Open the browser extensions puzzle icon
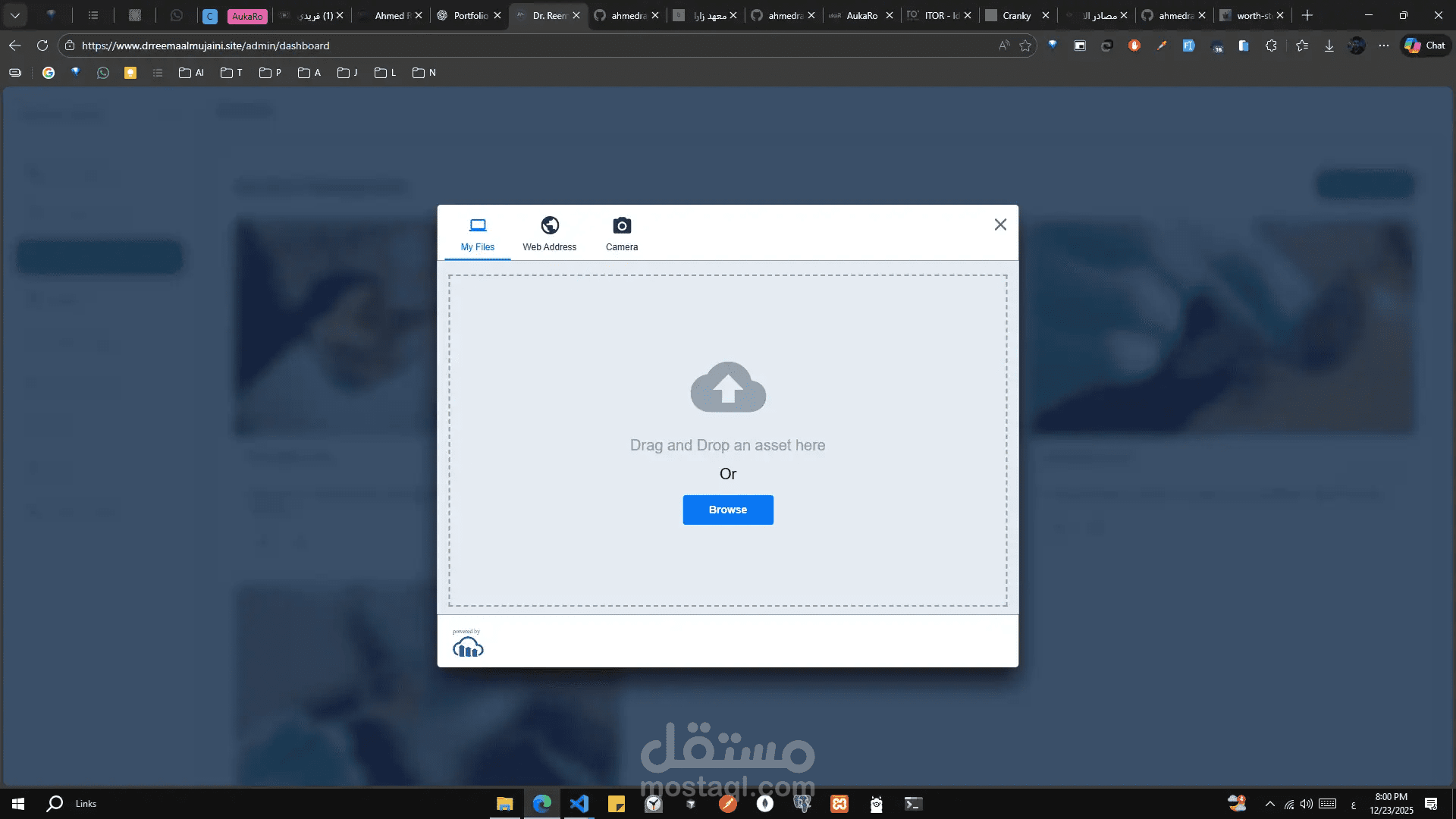 click(1271, 45)
